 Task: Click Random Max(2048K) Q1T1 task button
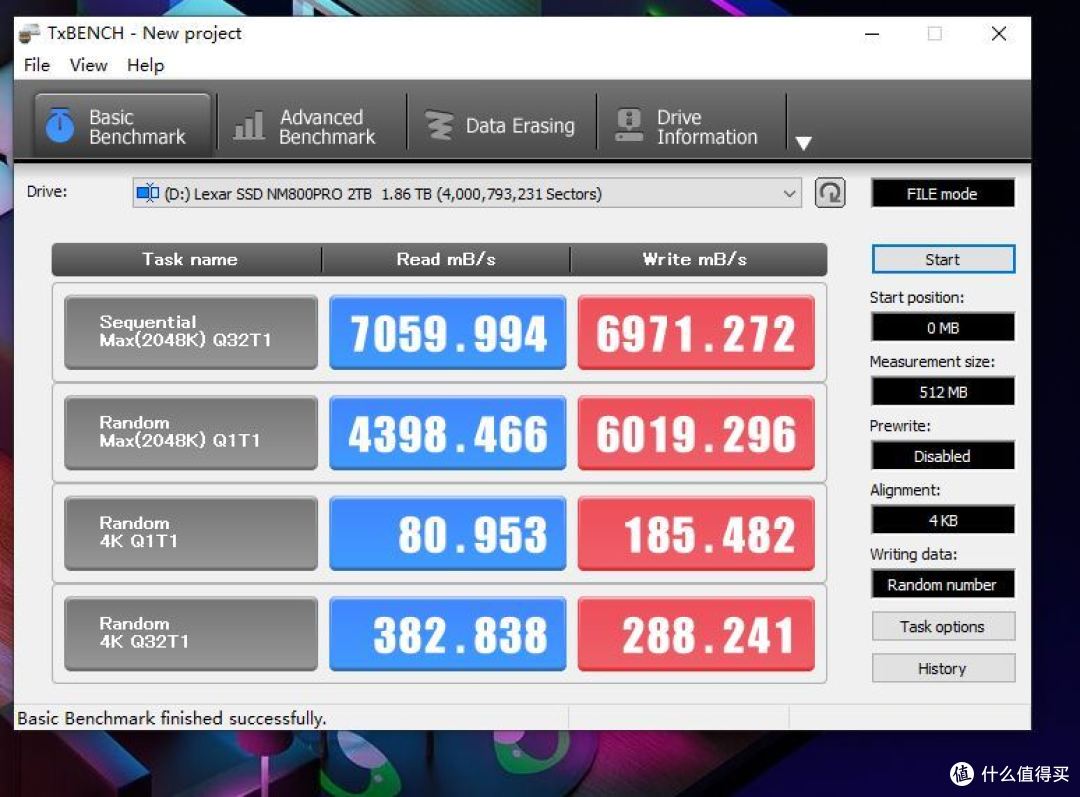click(x=191, y=433)
